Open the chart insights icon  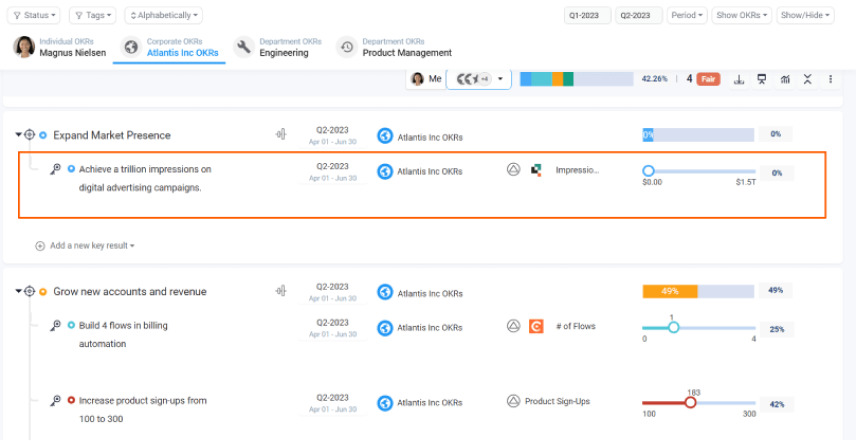[784, 80]
